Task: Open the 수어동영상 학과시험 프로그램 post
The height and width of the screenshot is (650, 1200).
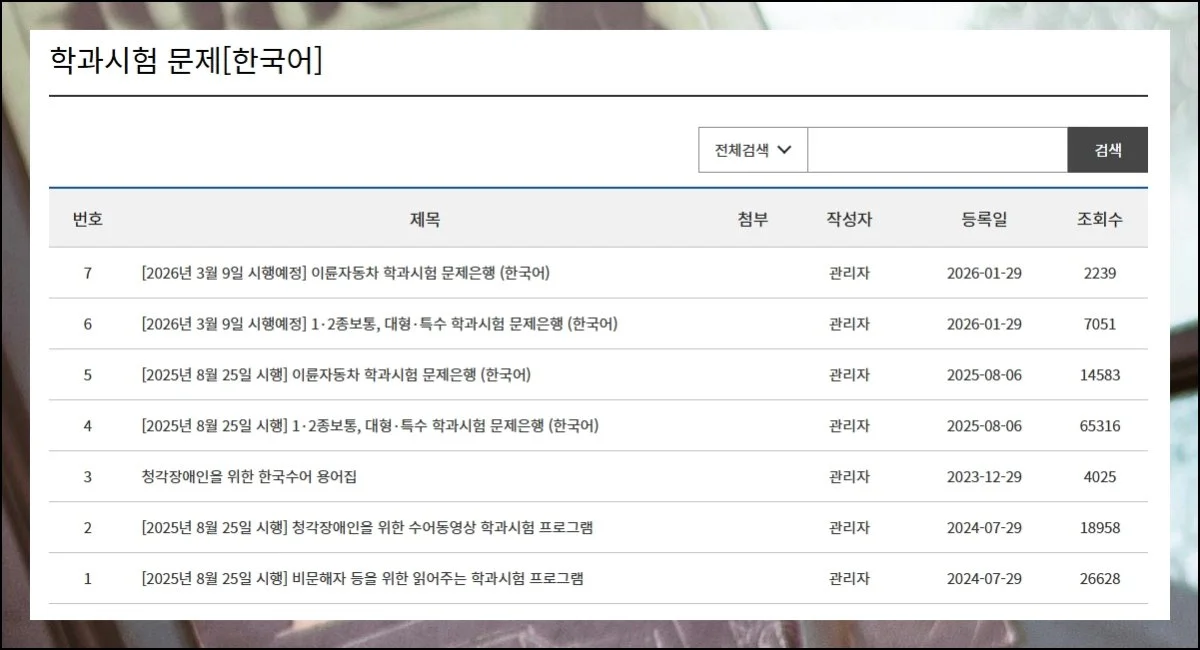Action: [x=367, y=528]
